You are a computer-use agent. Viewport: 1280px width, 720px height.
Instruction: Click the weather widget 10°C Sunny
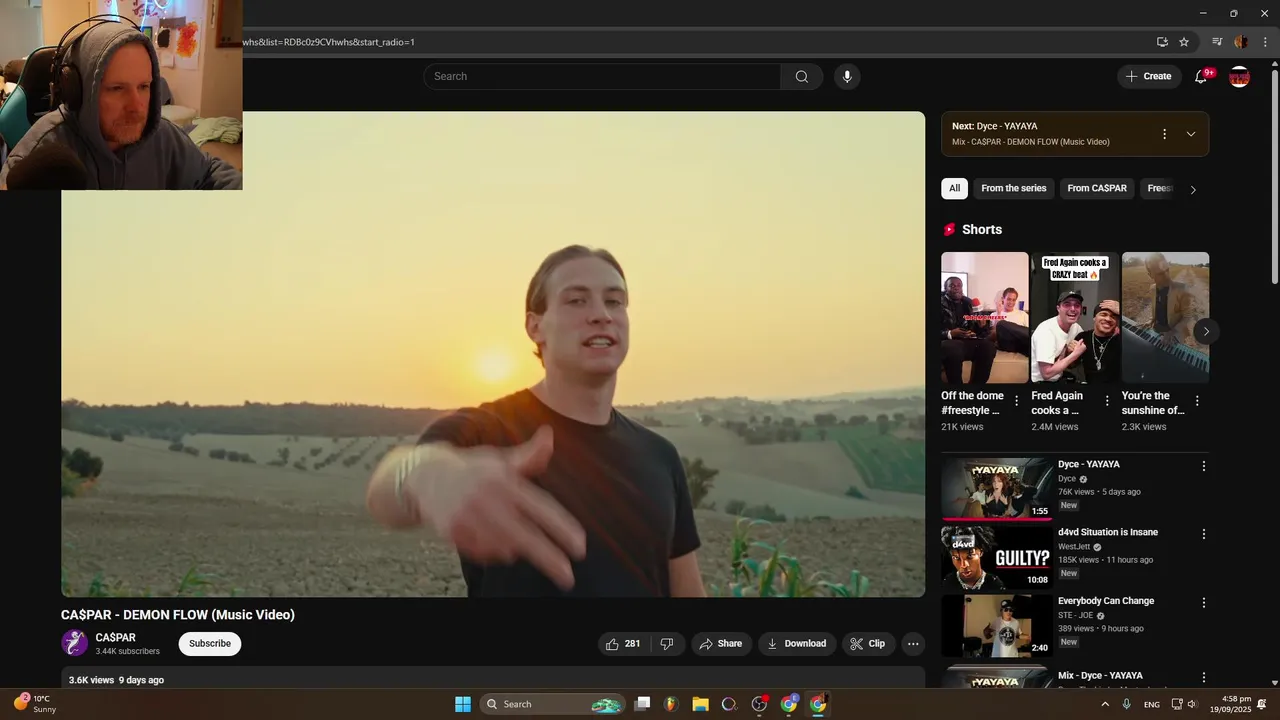[35, 704]
